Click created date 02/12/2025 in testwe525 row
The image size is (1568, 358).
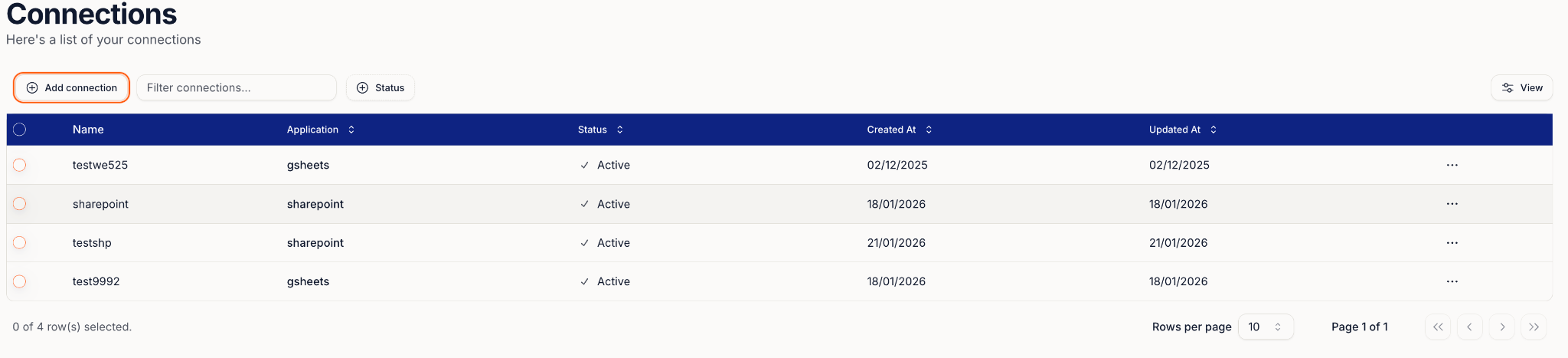(x=897, y=165)
